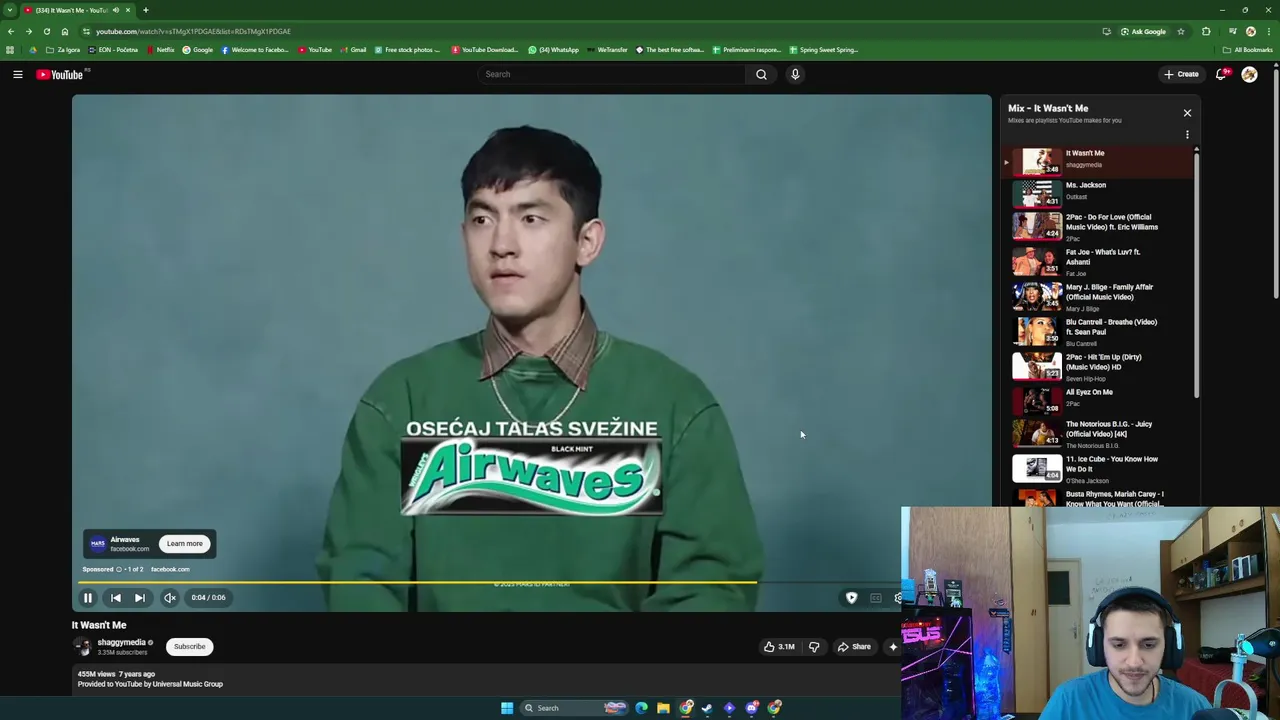This screenshot has width=1280, height=720.
Task: Go to previous video in player
Action: pos(116,598)
